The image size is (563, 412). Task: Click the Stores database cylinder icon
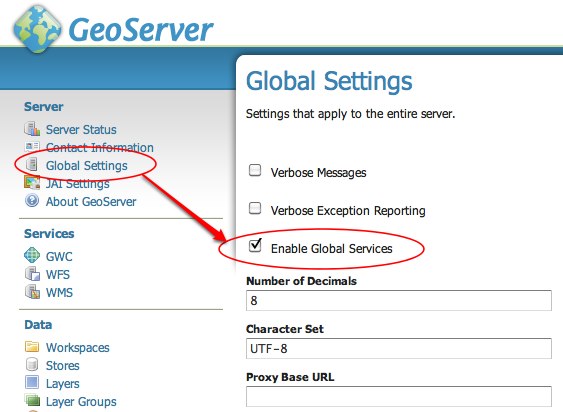(x=32, y=364)
